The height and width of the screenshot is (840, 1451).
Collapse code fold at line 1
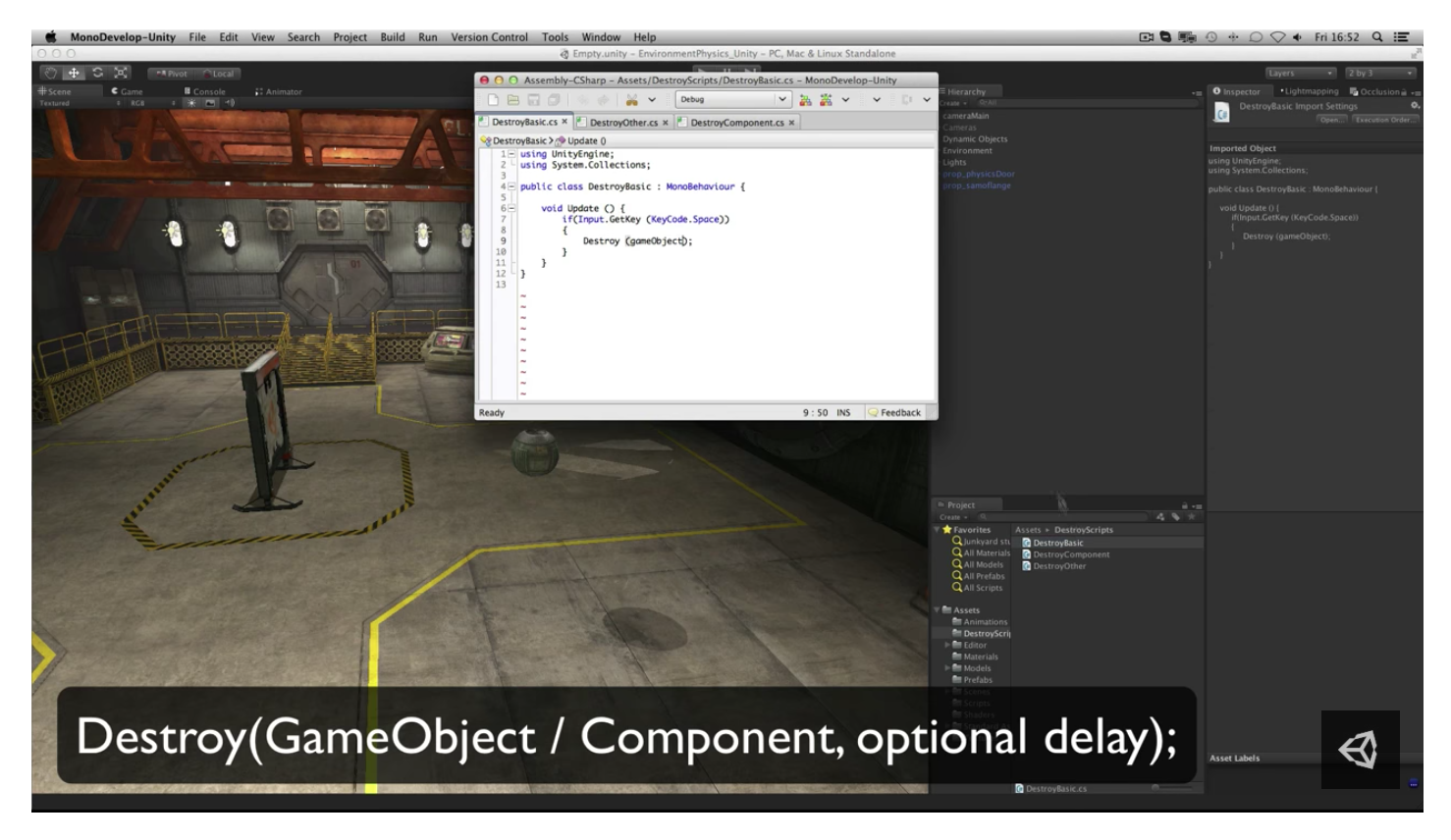click(511, 154)
